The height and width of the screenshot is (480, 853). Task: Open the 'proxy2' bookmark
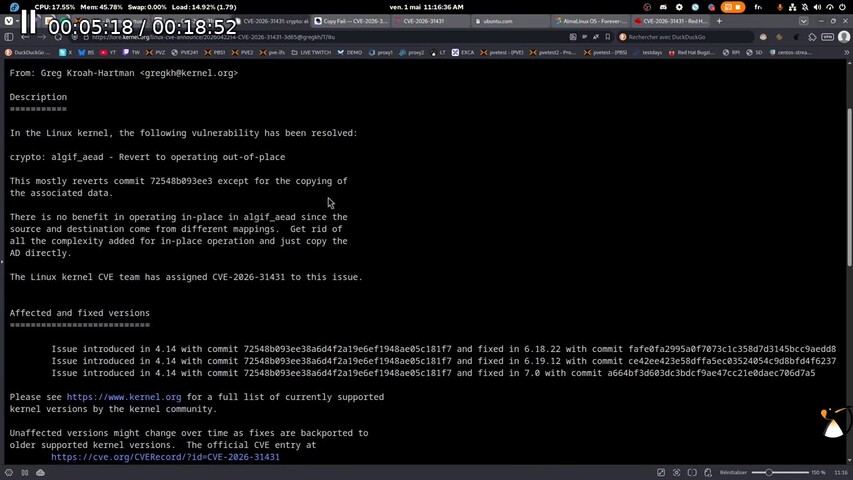(412, 53)
